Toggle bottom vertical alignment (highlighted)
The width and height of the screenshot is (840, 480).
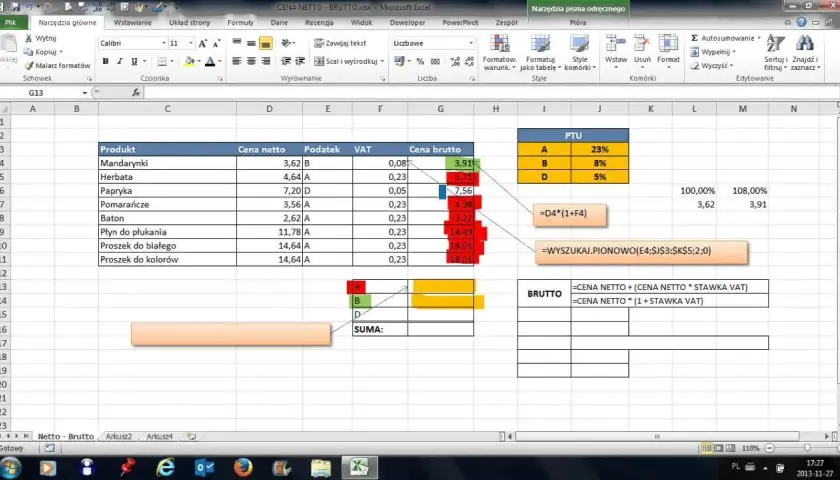tap(266, 43)
